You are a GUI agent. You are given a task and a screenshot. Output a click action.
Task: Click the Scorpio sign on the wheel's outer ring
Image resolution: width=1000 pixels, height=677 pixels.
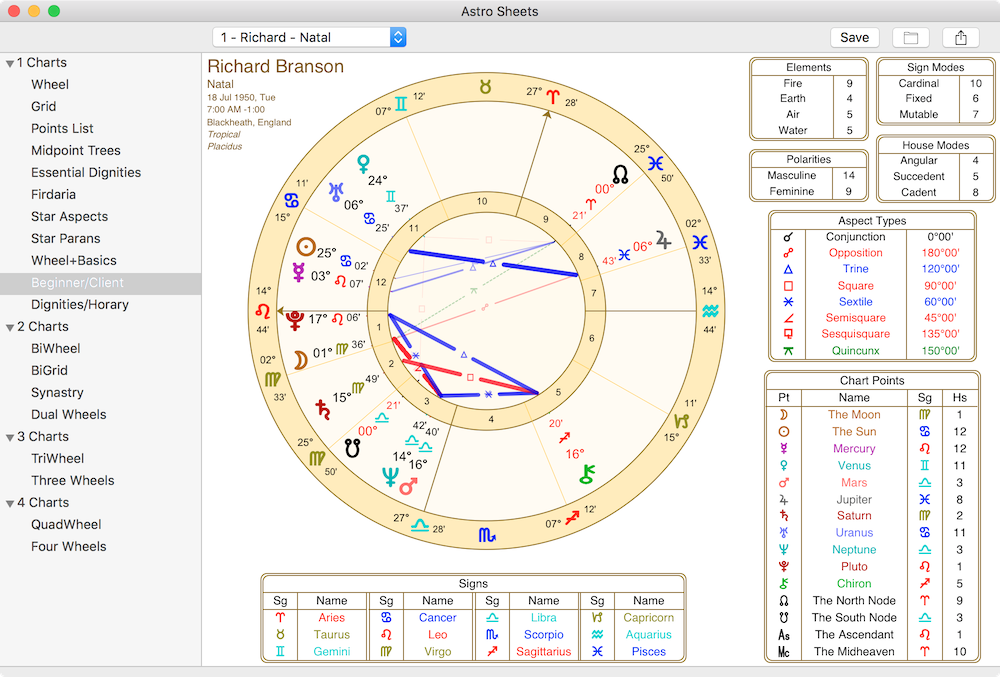[x=487, y=535]
